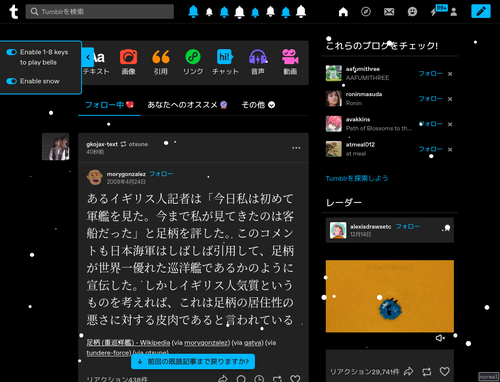Create a chat post (チャット)

(x=225, y=62)
